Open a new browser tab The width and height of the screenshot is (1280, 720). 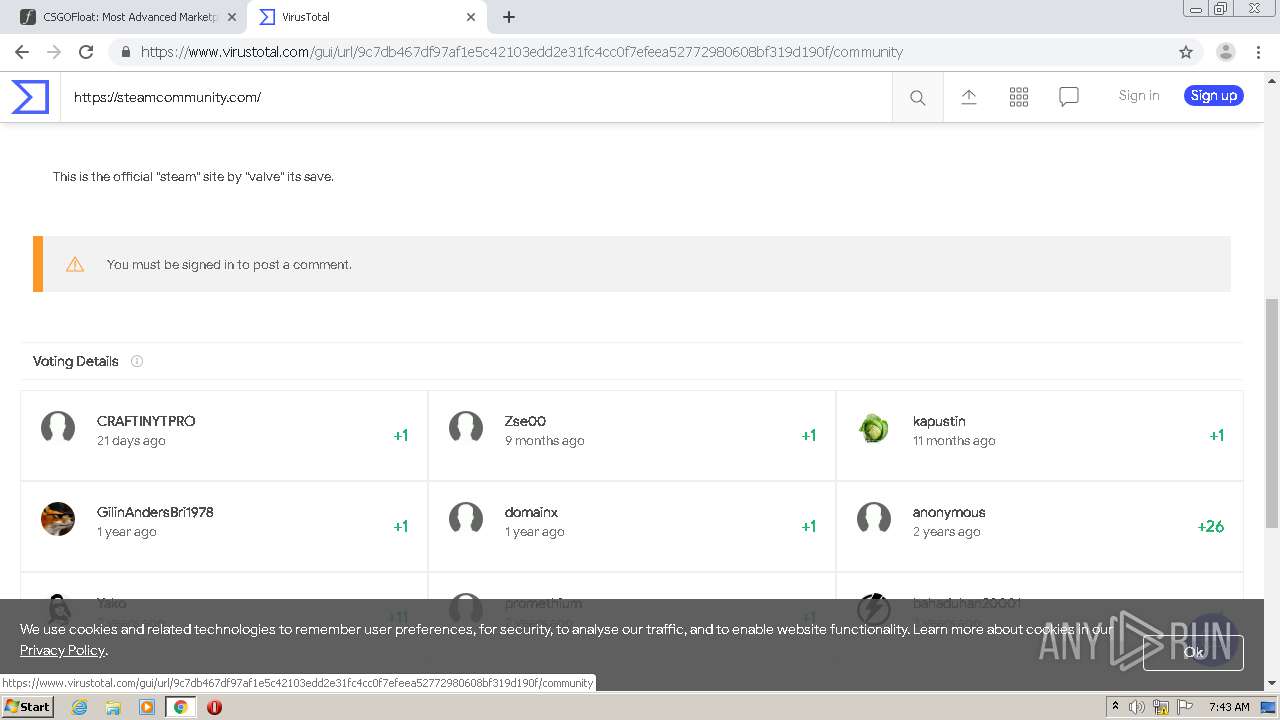click(x=509, y=17)
